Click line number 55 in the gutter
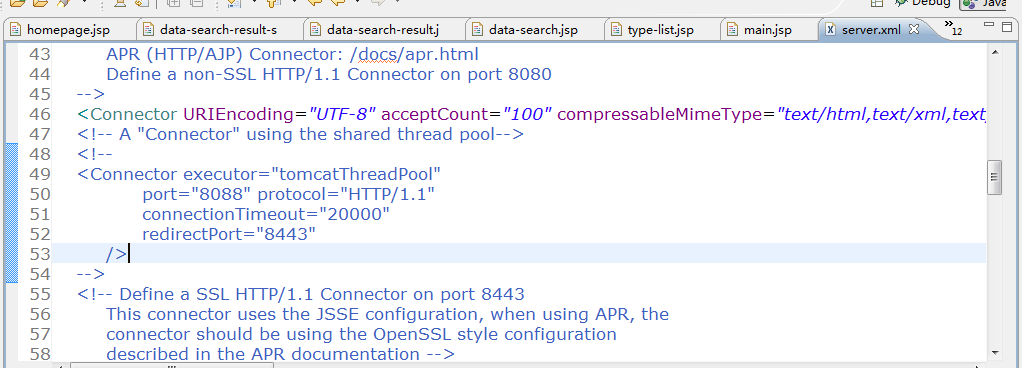The width and height of the screenshot is (1022, 368). pyautogui.click(x=40, y=294)
